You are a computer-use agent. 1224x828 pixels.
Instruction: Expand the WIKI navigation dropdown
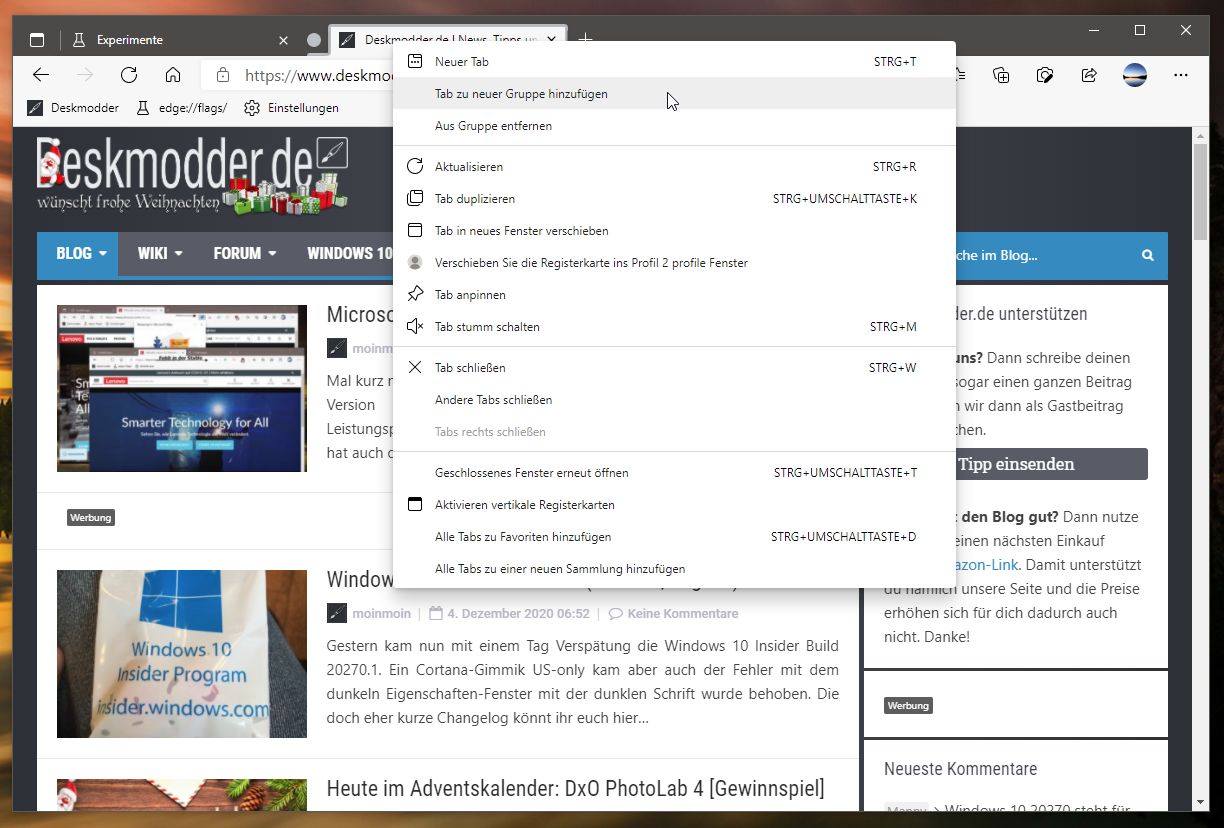[x=161, y=254]
